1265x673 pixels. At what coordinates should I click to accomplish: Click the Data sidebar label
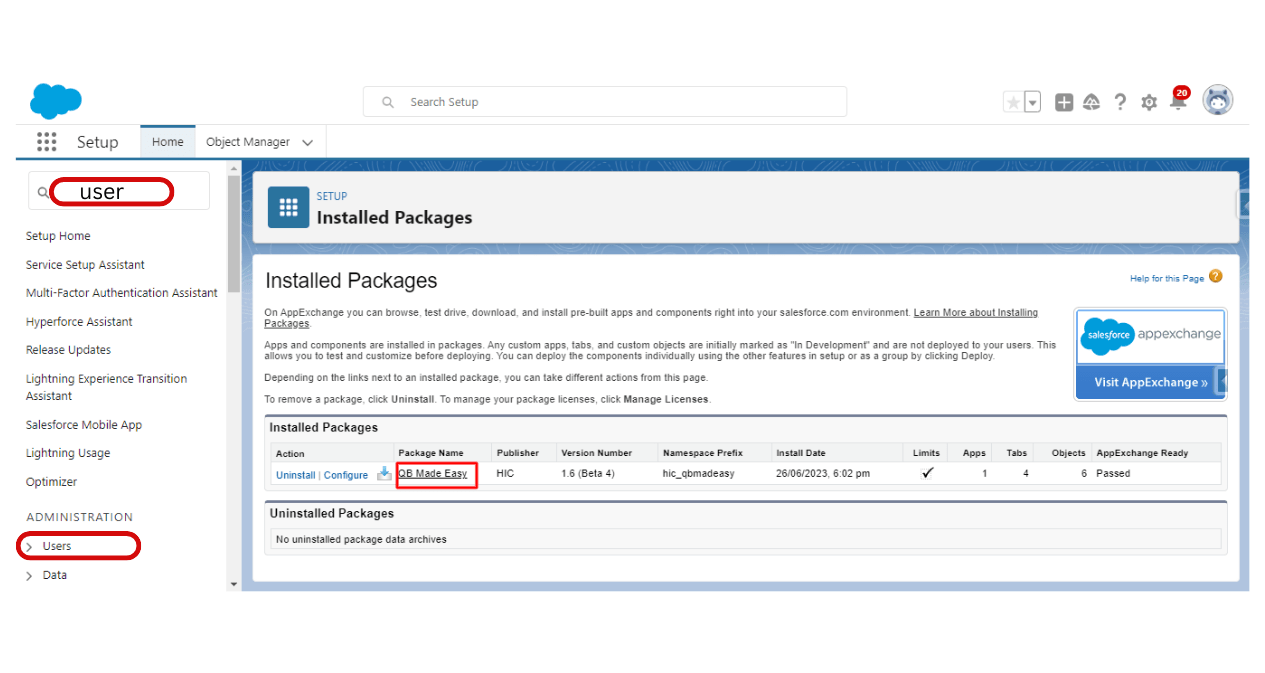tap(55, 575)
